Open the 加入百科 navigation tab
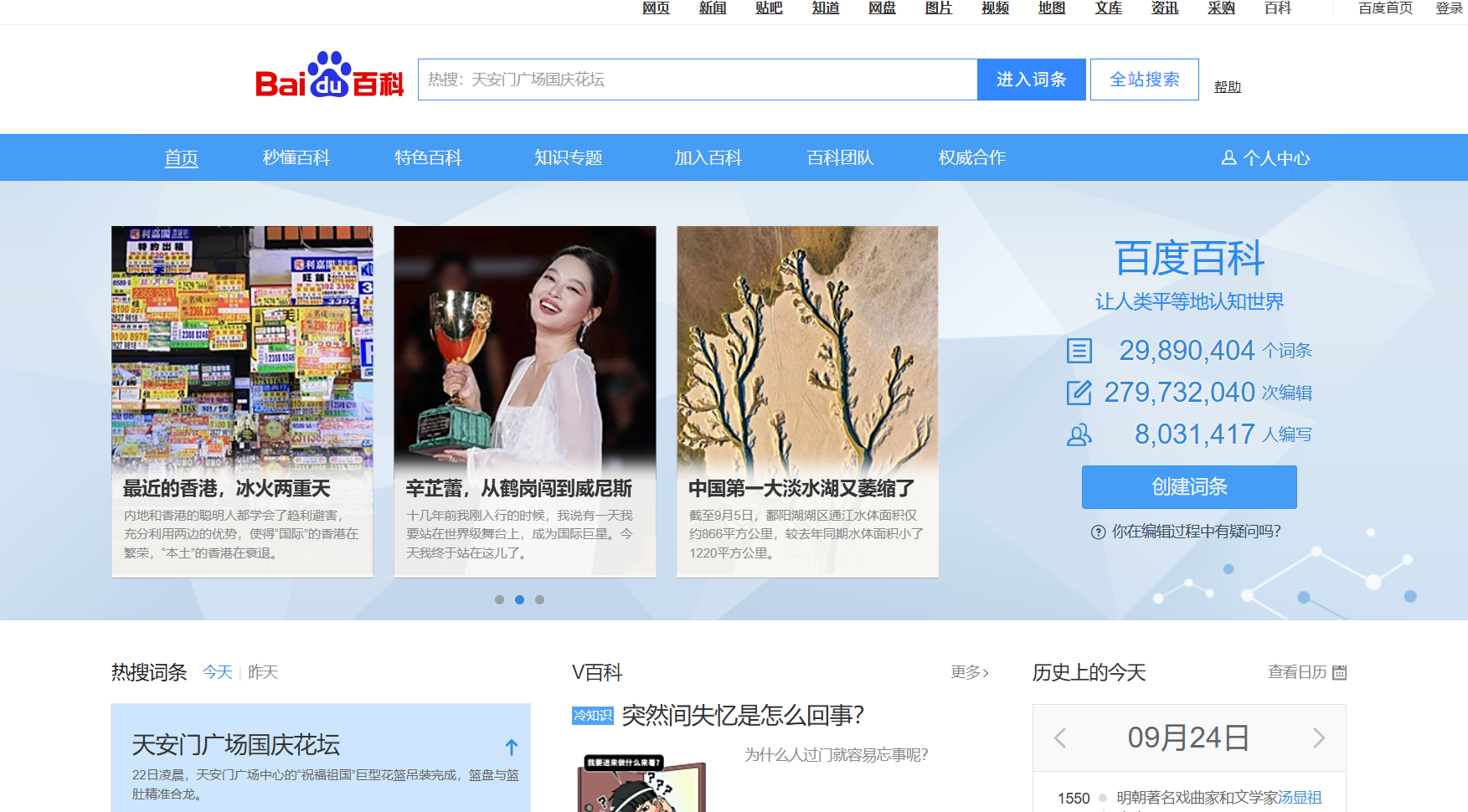 tap(708, 157)
